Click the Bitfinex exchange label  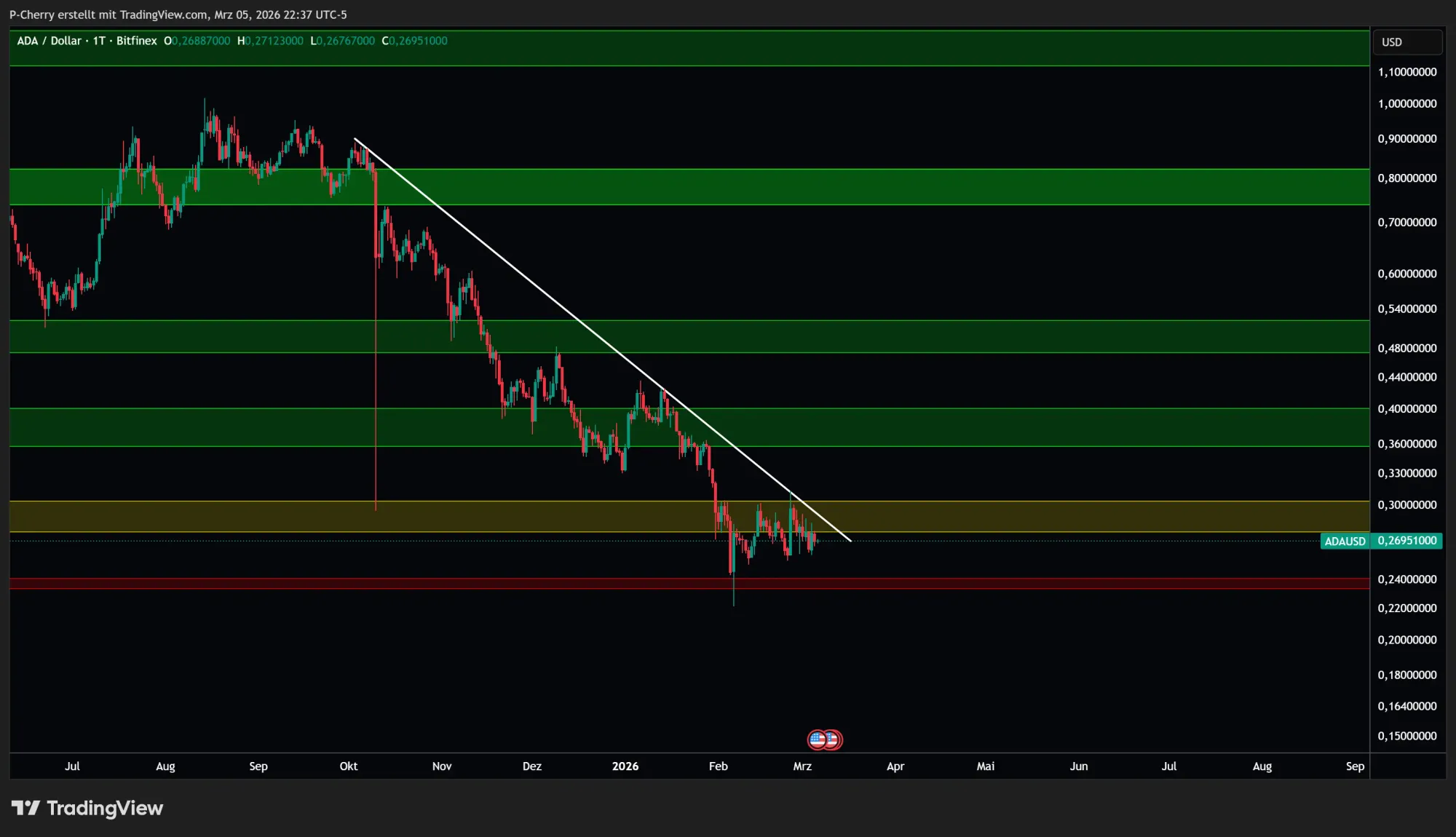tap(135, 41)
